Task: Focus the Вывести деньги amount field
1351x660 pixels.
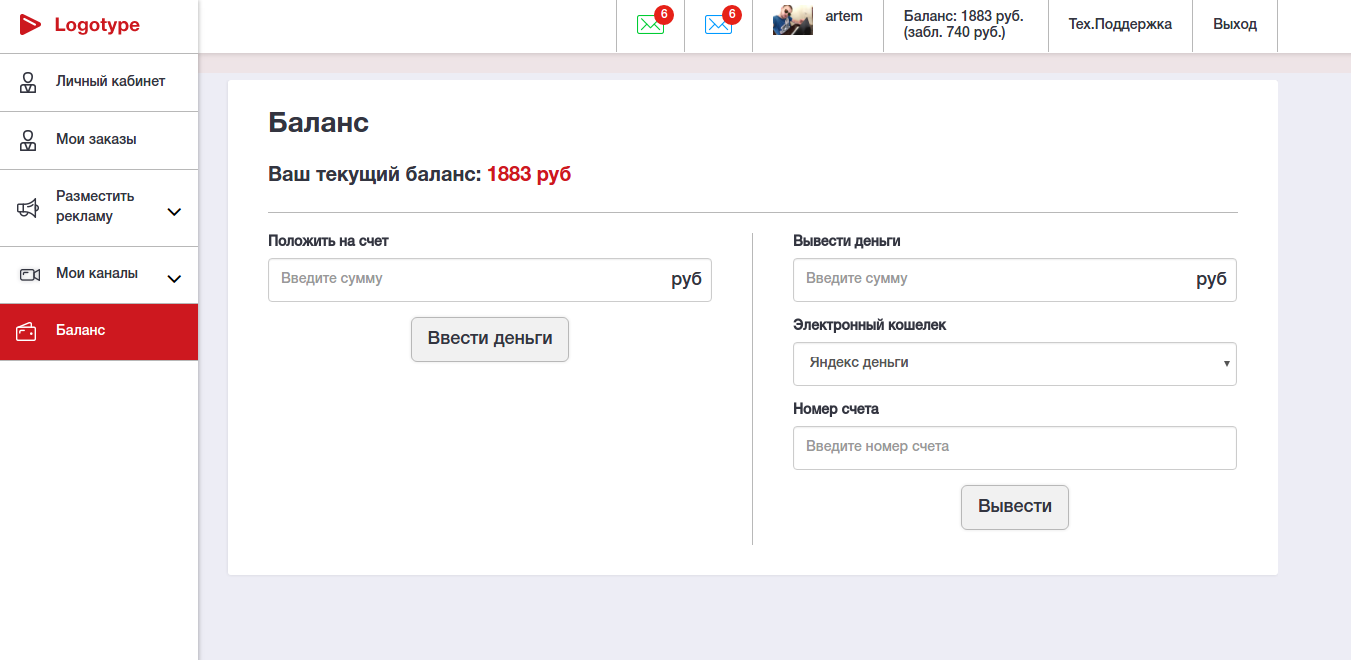Action: (1015, 280)
